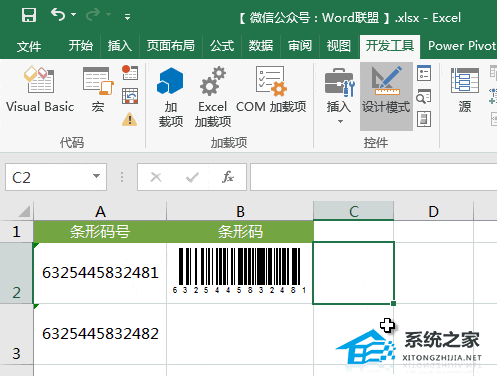Select row 2 header

pos(16,273)
